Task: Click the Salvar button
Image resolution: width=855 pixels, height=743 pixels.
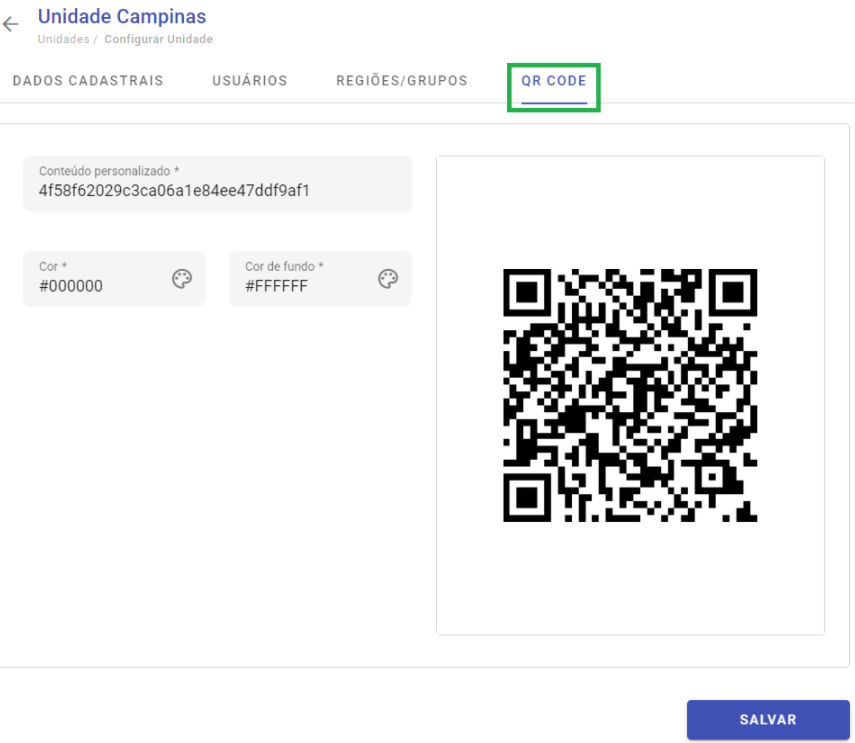Action: [x=768, y=720]
